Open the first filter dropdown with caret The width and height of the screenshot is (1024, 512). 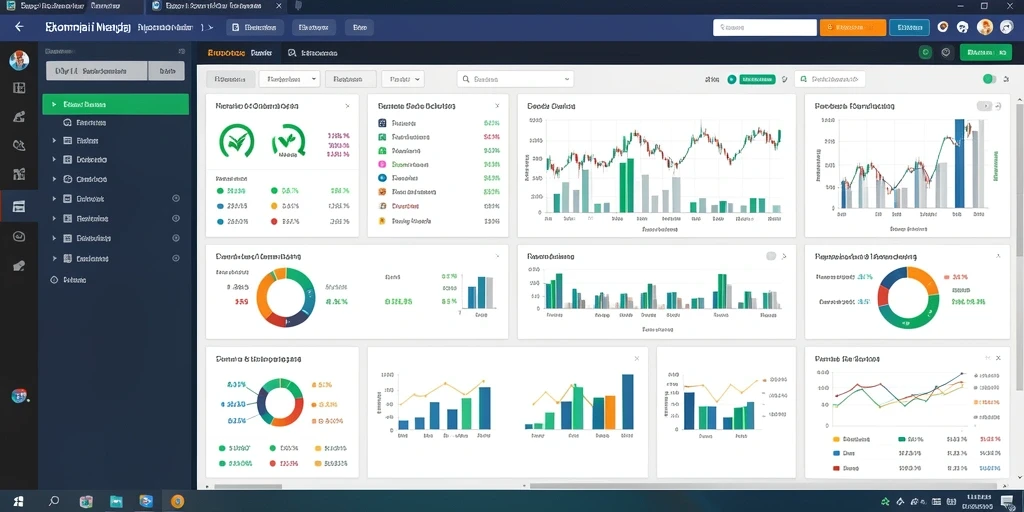289,79
